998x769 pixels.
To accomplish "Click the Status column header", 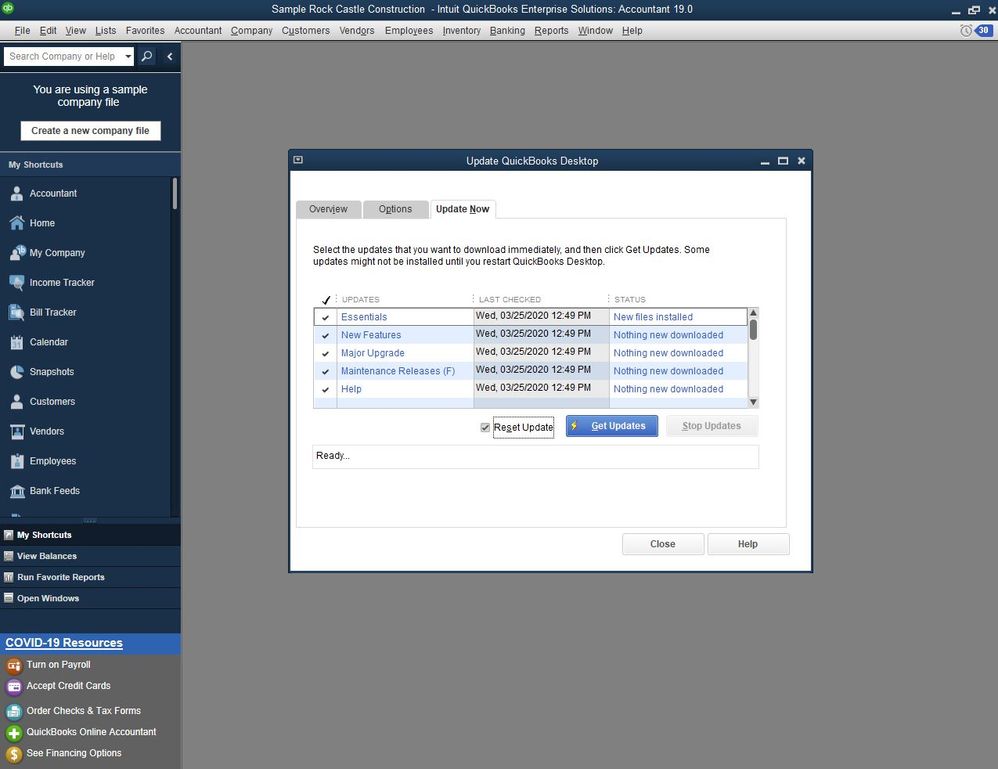I will click(630, 300).
